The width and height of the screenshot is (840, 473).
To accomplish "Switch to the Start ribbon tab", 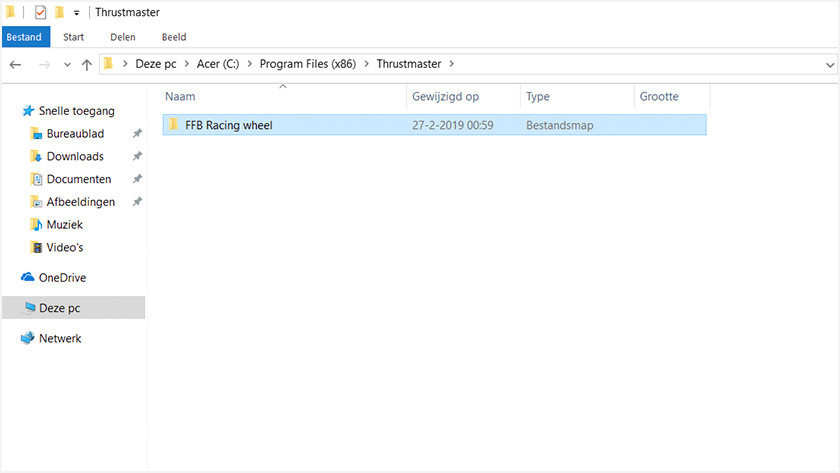I will (73, 37).
